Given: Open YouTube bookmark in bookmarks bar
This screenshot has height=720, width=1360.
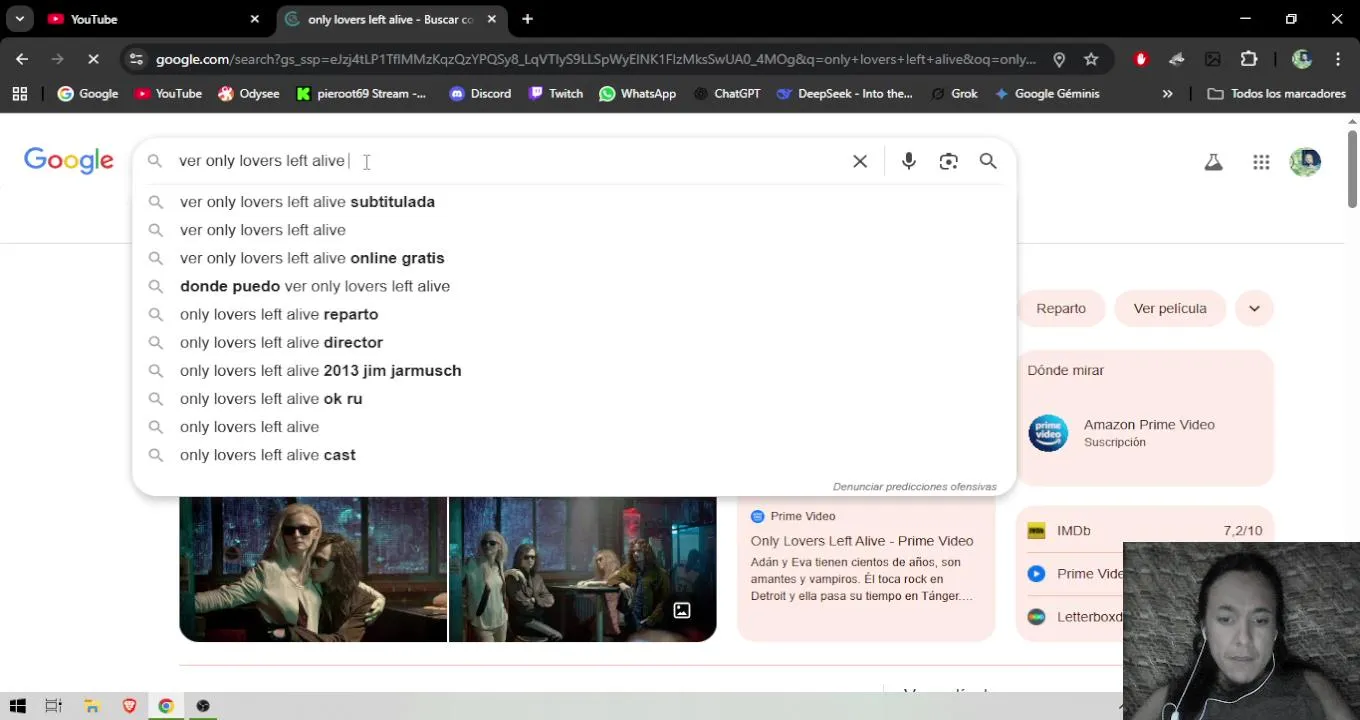Looking at the screenshot, I should click(168, 93).
